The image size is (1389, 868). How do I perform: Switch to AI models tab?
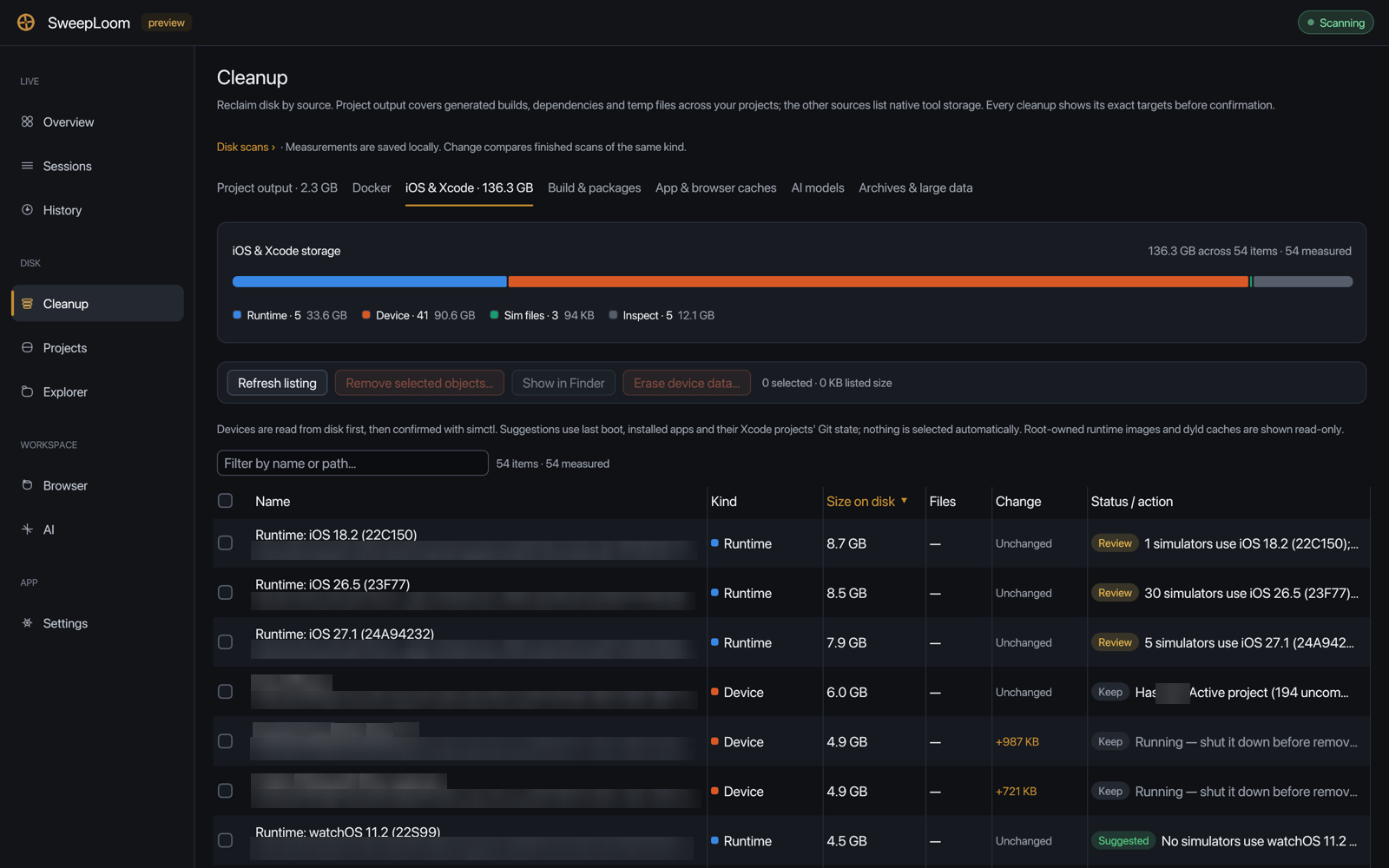[817, 187]
